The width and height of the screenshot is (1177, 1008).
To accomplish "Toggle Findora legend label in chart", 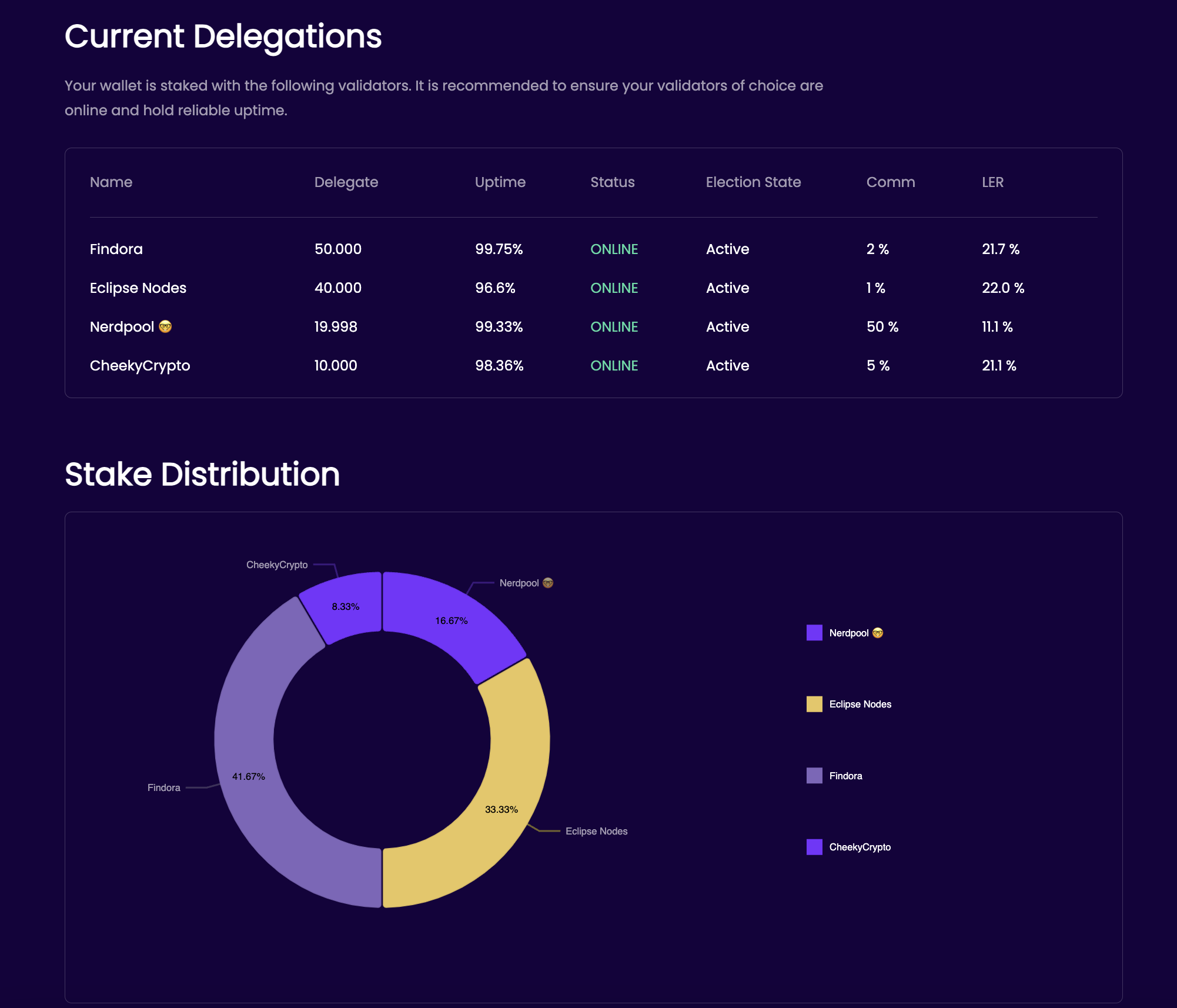I will (x=845, y=776).
